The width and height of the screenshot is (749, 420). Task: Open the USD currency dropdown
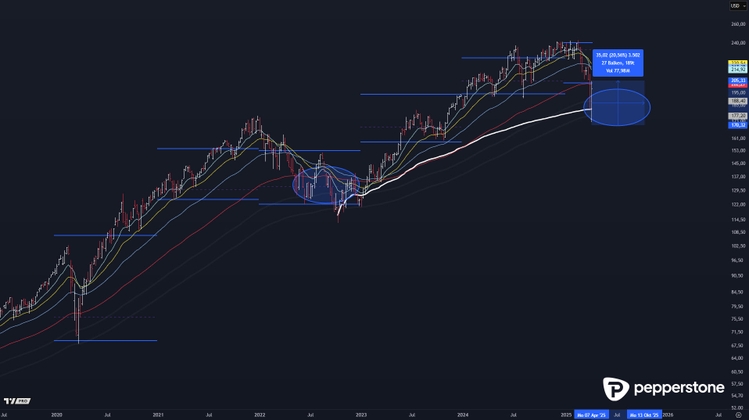[738, 6]
